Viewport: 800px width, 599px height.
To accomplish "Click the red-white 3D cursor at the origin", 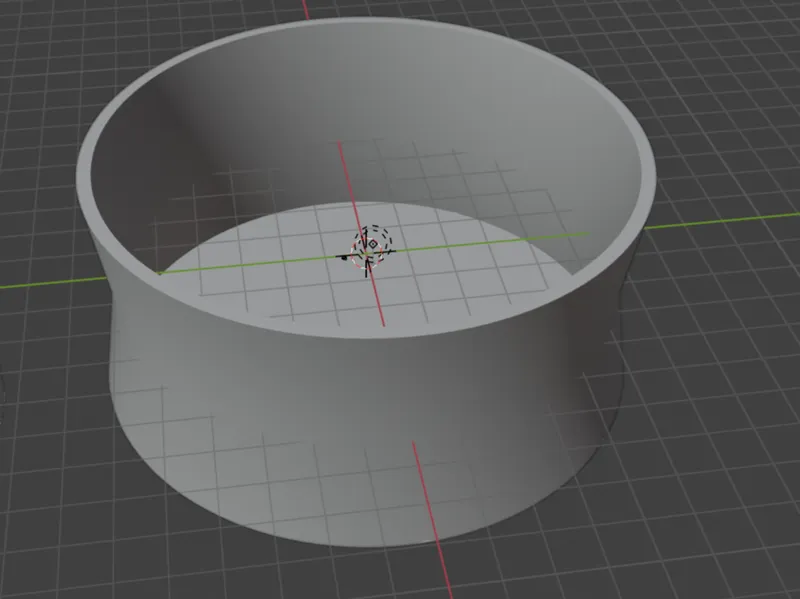I will tap(366, 254).
